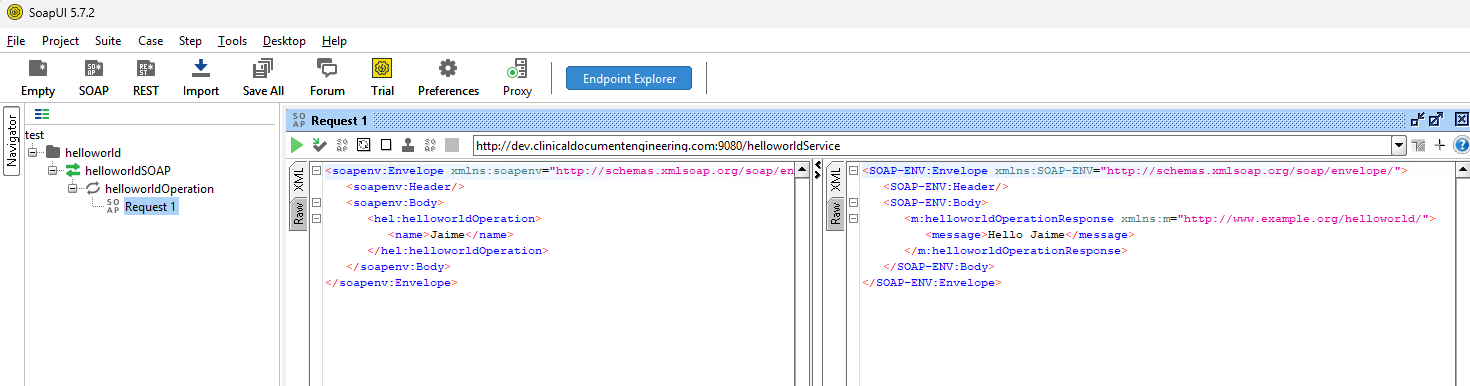Open the Case menu

coord(151,41)
